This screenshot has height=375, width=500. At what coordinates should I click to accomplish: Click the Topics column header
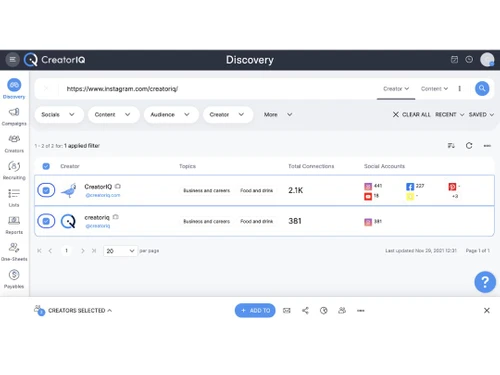pos(187,166)
